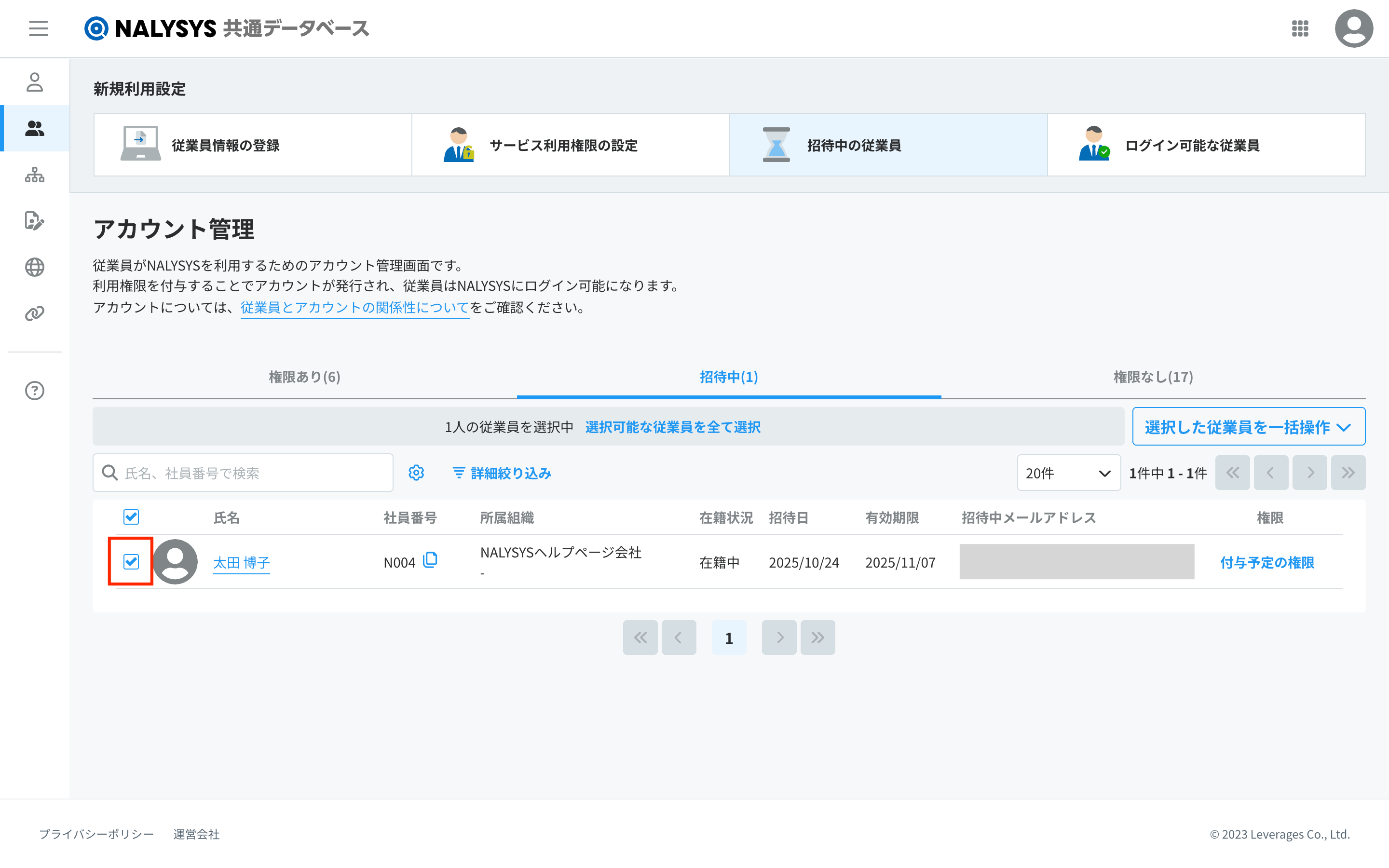Open the link integration sidebar icon
This screenshot has height=868, width=1389.
point(34,313)
